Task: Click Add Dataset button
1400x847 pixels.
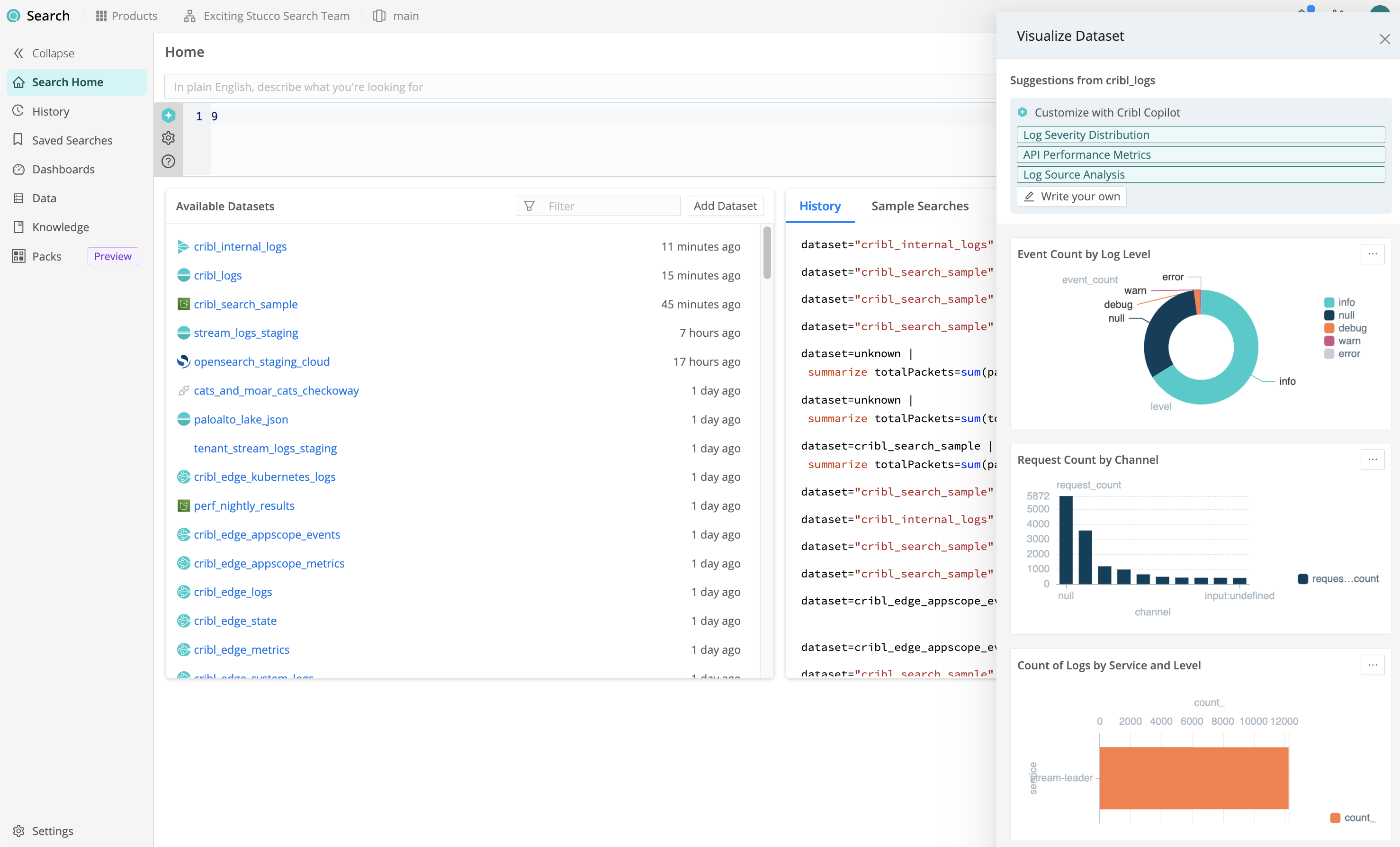Action: pyautogui.click(x=725, y=206)
